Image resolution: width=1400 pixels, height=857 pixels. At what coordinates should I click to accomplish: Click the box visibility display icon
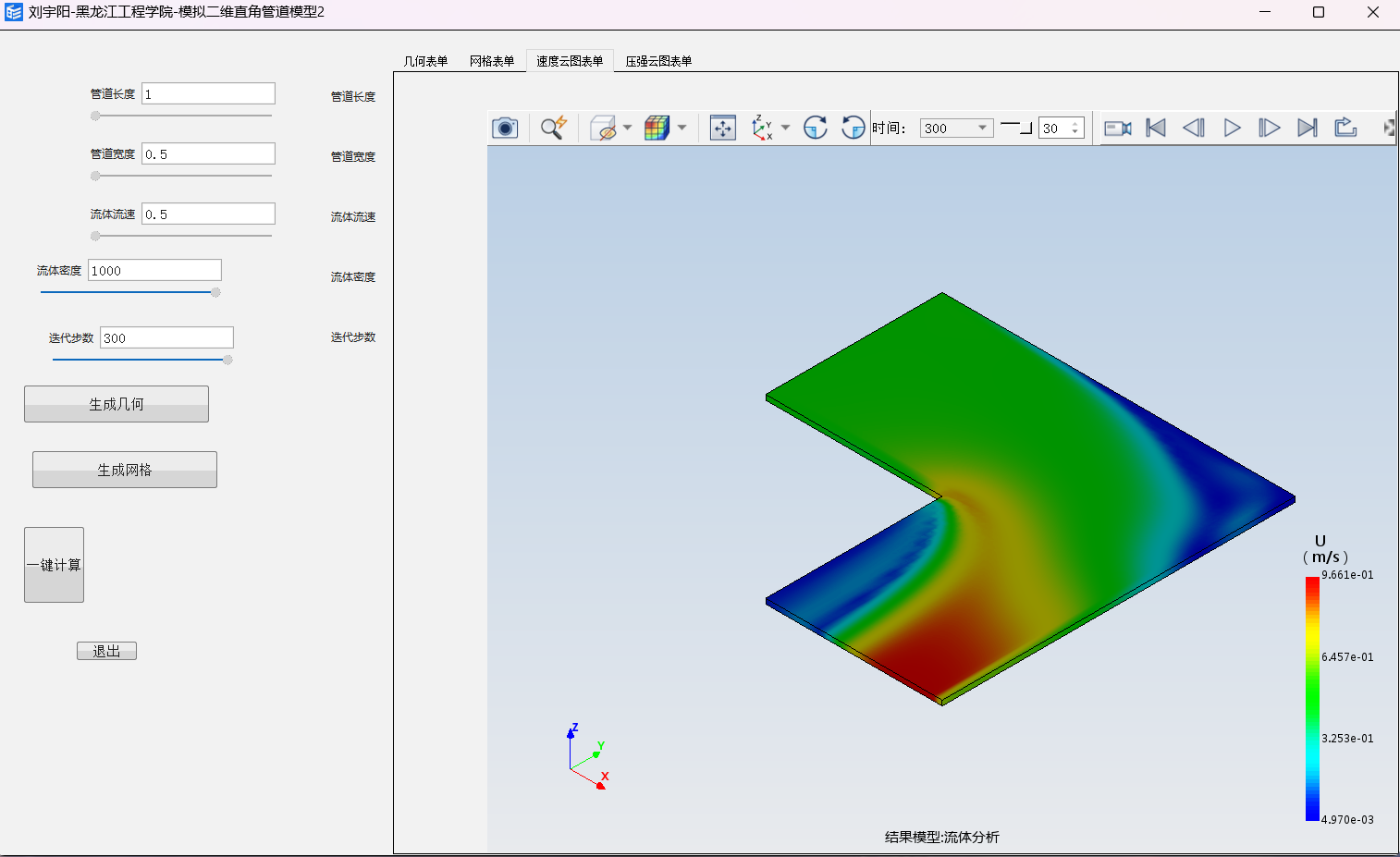[603, 128]
